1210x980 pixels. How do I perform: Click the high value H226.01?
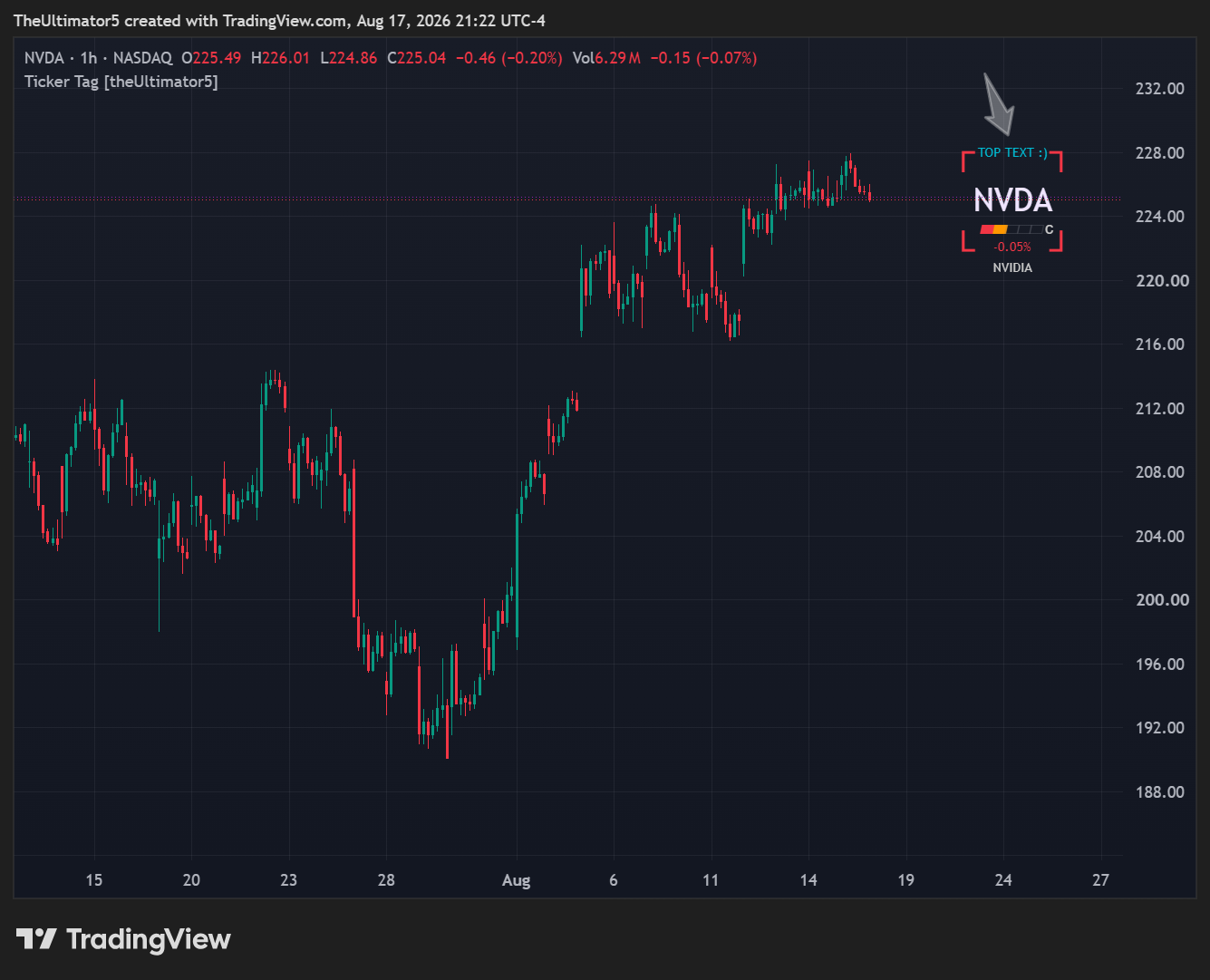(x=280, y=58)
